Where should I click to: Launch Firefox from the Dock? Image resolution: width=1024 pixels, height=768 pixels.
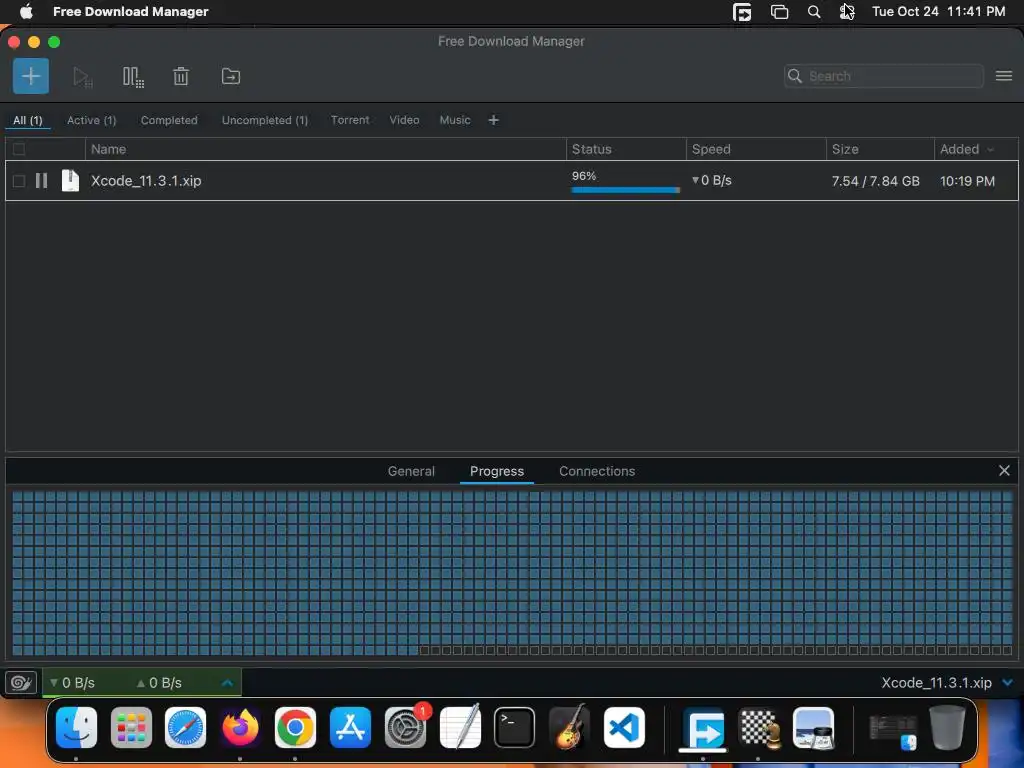240,728
